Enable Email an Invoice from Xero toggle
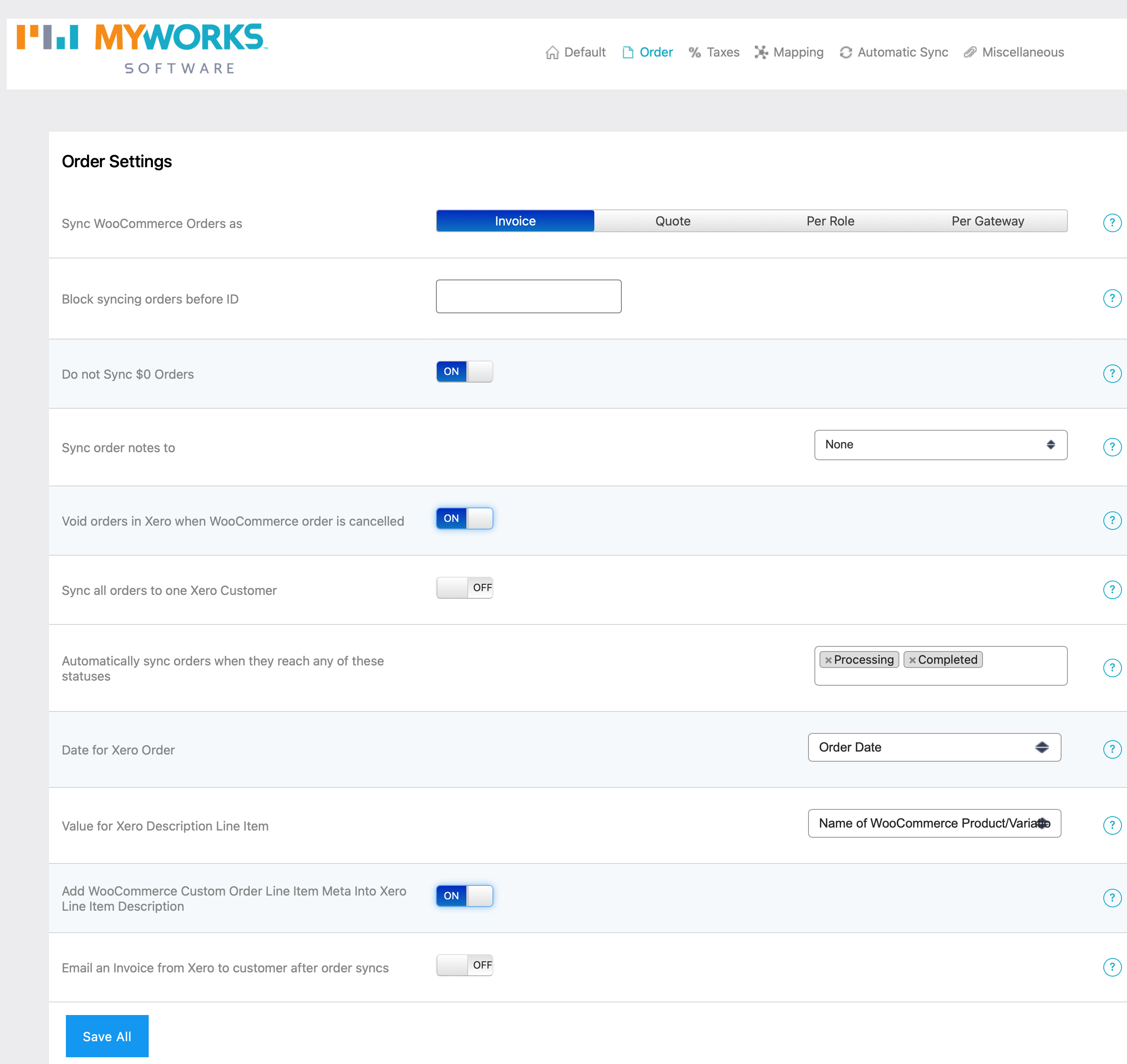The height and width of the screenshot is (1064, 1127). point(464,965)
